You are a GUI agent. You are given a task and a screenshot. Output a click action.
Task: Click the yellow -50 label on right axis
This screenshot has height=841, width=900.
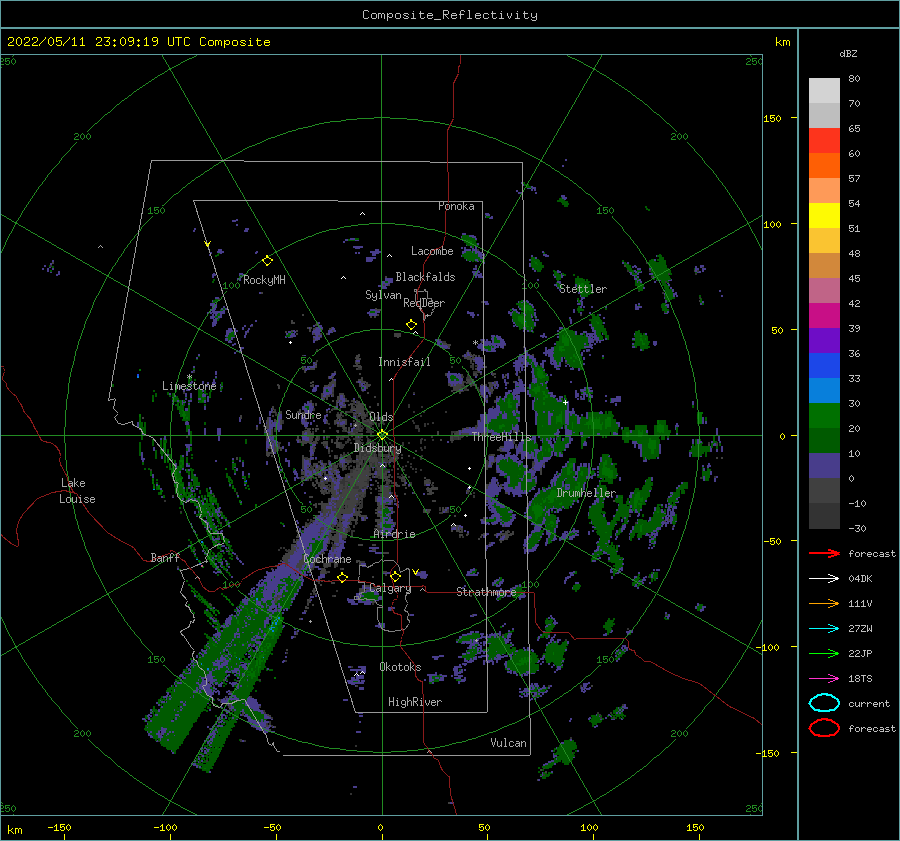[x=772, y=541]
